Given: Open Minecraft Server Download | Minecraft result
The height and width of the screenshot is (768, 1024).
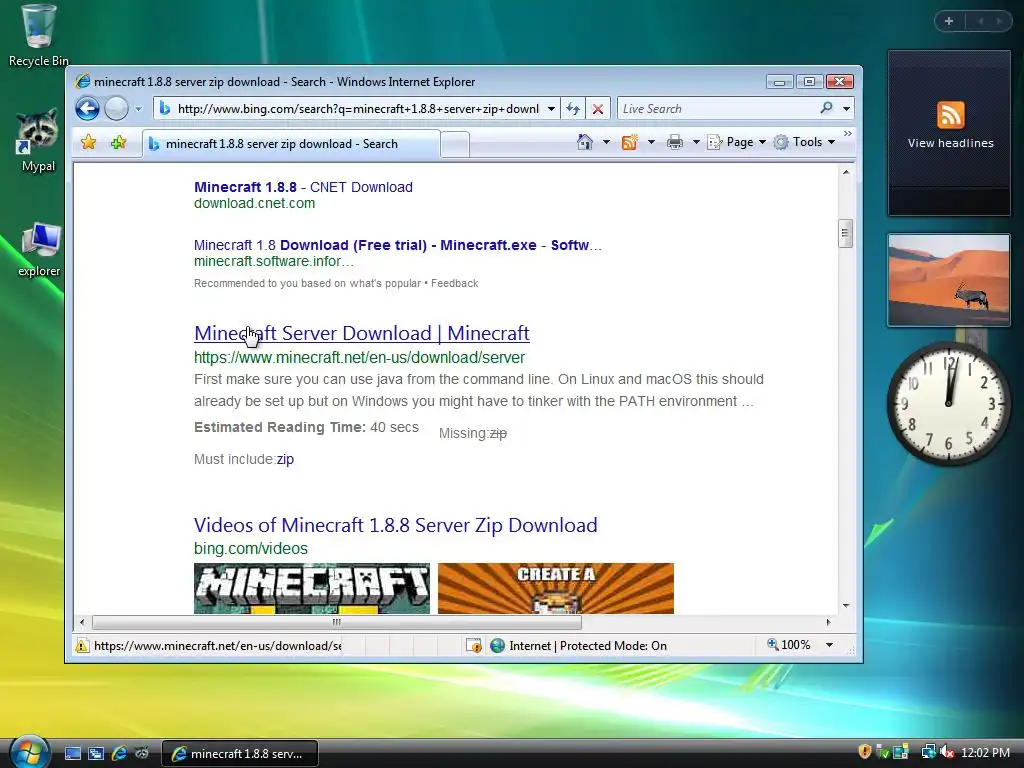Looking at the screenshot, I should point(362,333).
